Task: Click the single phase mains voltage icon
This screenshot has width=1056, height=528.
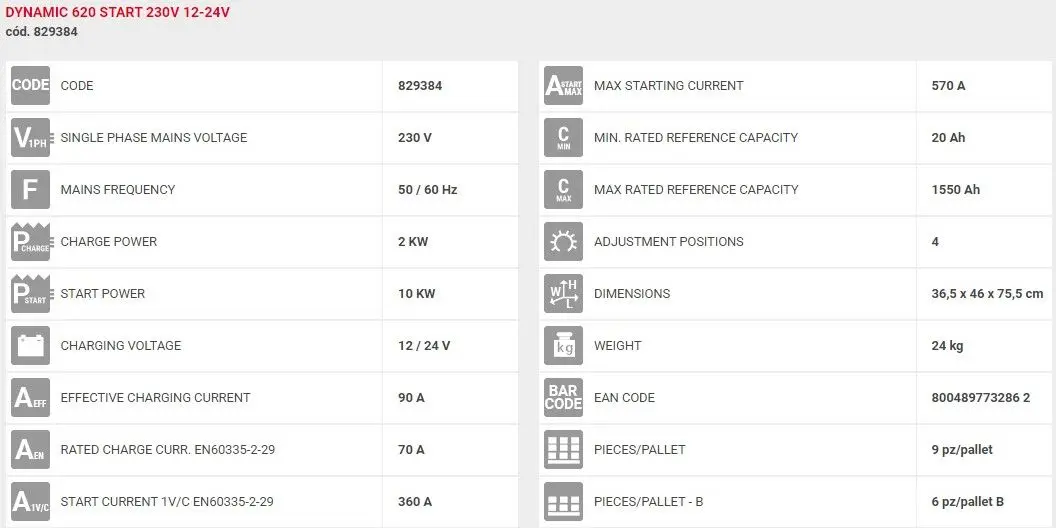Action: point(30,137)
